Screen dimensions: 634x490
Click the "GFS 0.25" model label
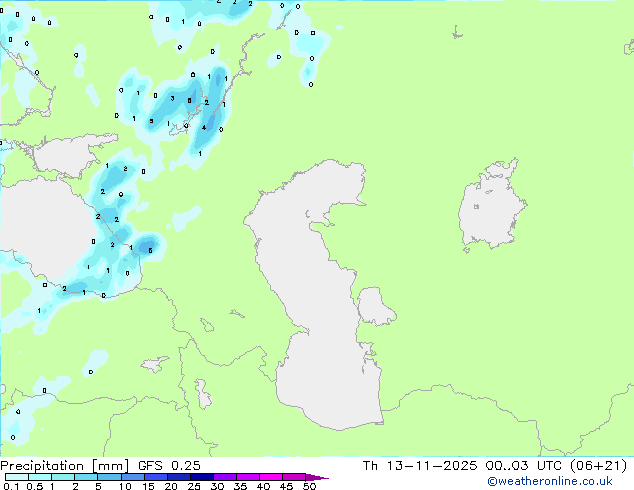coord(169,466)
